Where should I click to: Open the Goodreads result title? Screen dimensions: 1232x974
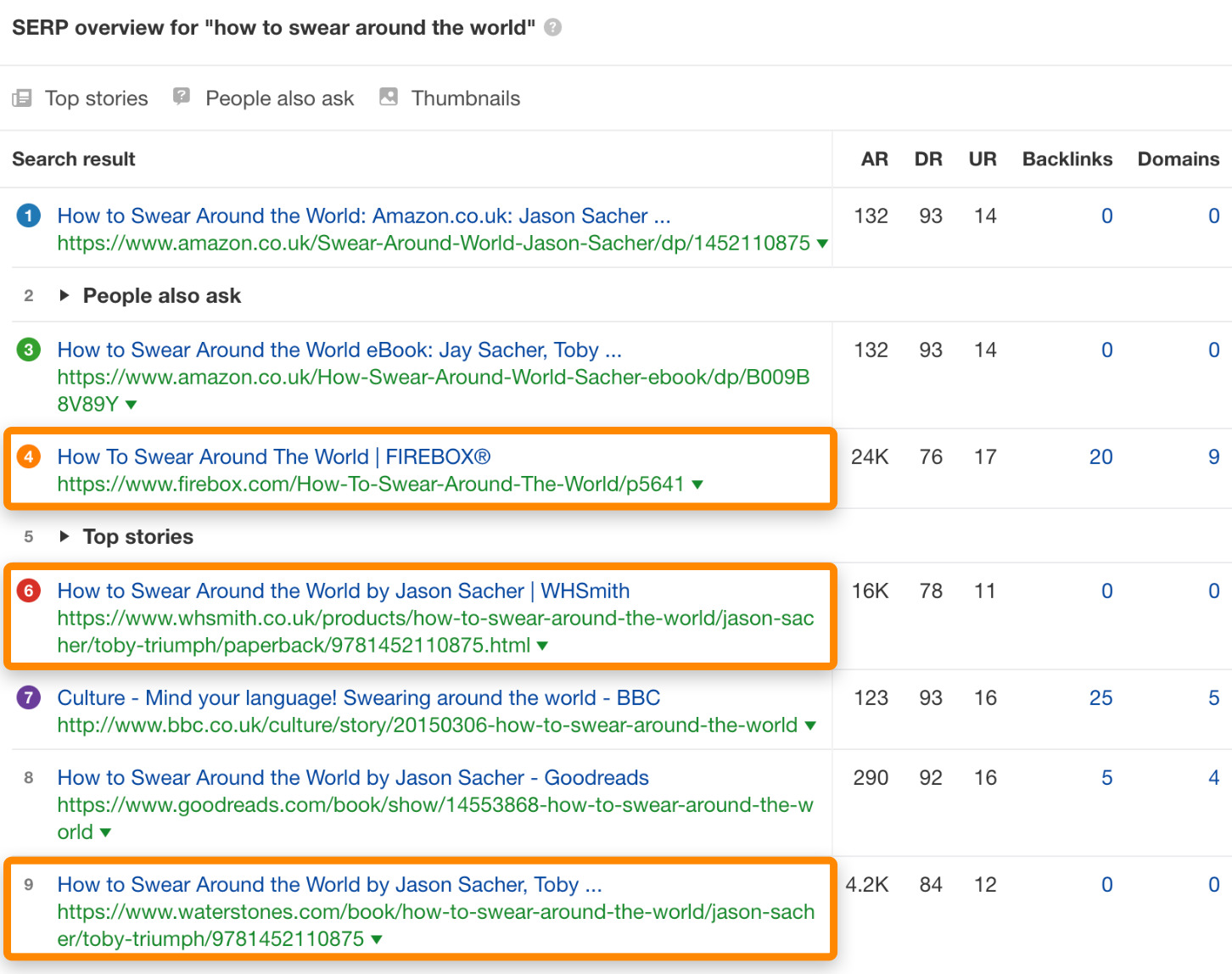353,777
